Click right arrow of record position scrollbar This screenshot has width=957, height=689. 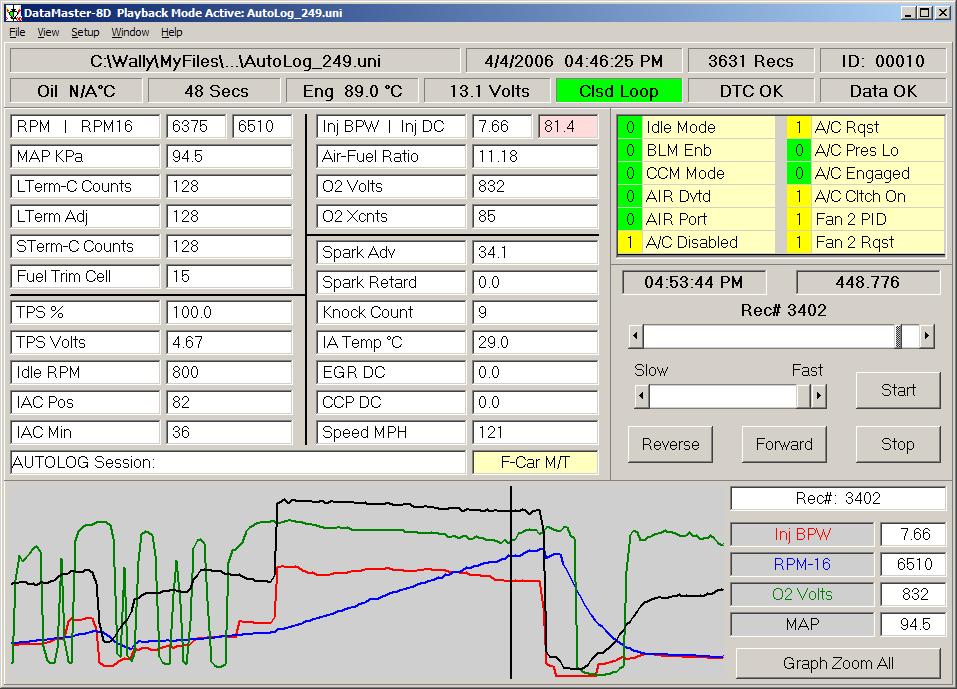tap(927, 336)
